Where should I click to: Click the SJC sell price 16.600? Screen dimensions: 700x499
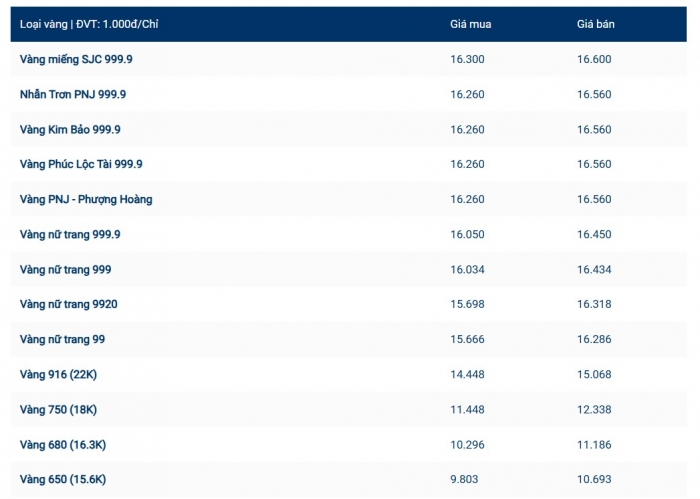coord(594,59)
